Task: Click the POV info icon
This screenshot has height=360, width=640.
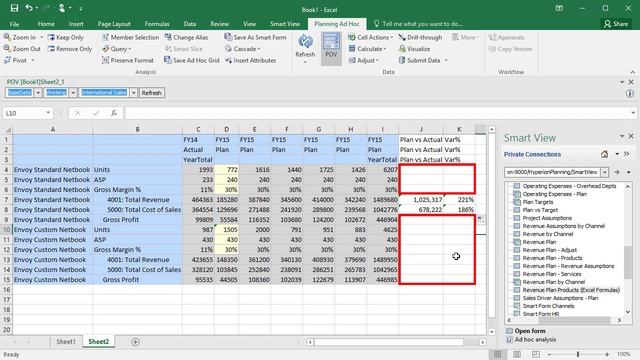Action: [630, 93]
